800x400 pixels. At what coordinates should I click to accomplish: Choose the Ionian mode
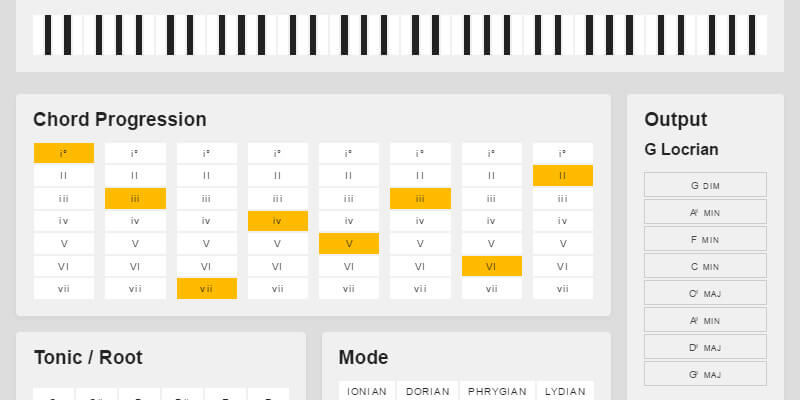[367, 391]
